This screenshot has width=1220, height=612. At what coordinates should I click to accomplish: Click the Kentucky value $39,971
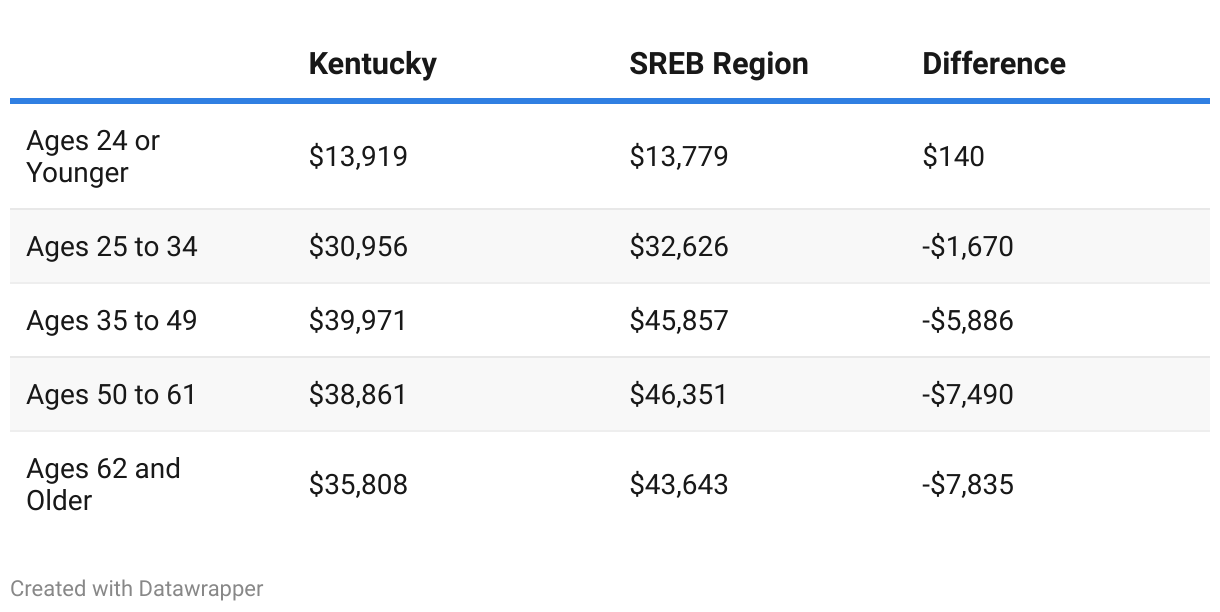coord(358,320)
